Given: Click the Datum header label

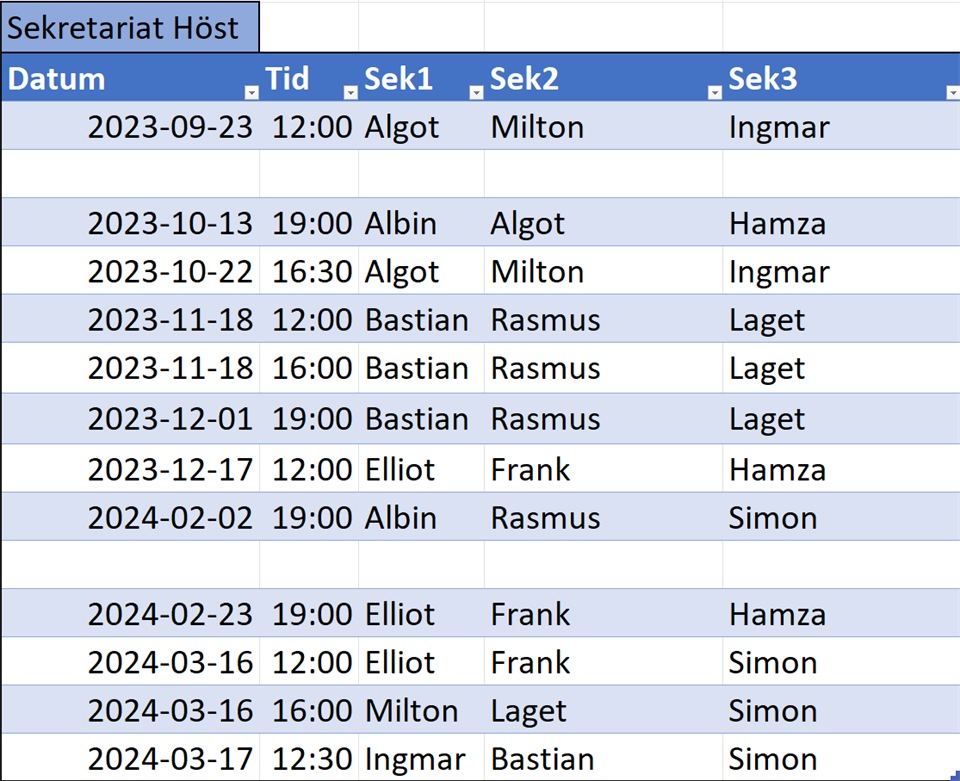Looking at the screenshot, I should [57, 79].
